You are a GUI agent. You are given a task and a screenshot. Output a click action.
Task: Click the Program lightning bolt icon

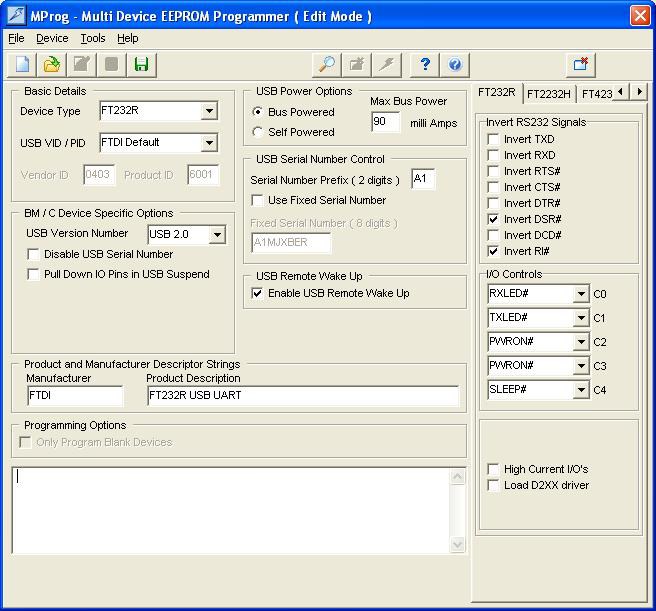pyautogui.click(x=387, y=65)
